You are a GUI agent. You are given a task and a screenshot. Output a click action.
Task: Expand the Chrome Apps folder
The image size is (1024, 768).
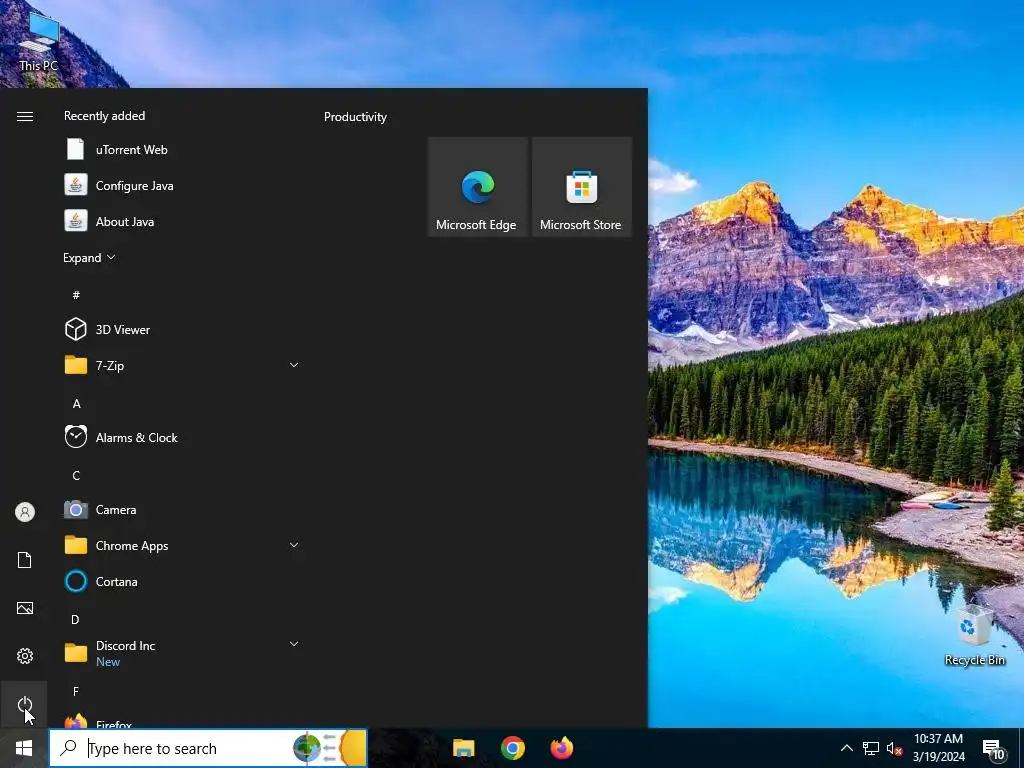(x=183, y=545)
